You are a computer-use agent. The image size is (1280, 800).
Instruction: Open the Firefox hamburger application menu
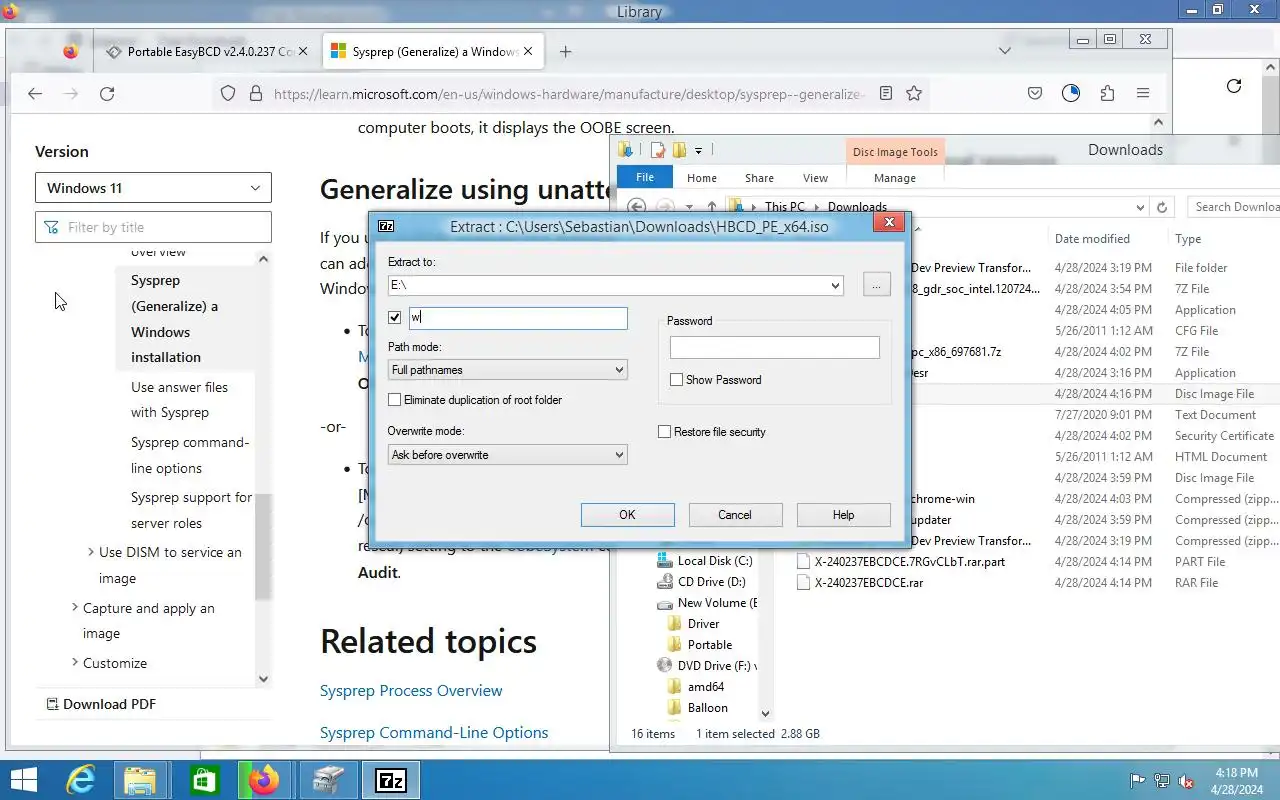[1143, 93]
